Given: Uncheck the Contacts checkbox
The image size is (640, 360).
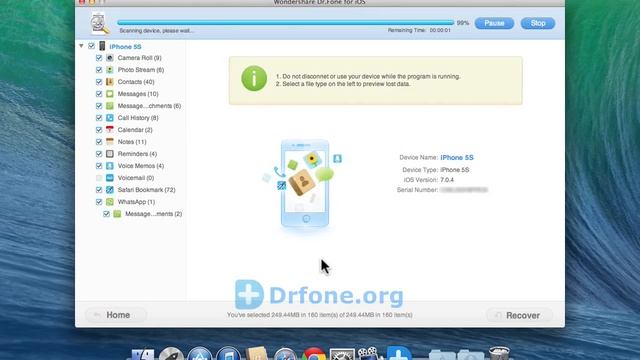Looking at the screenshot, I should 99,82.
